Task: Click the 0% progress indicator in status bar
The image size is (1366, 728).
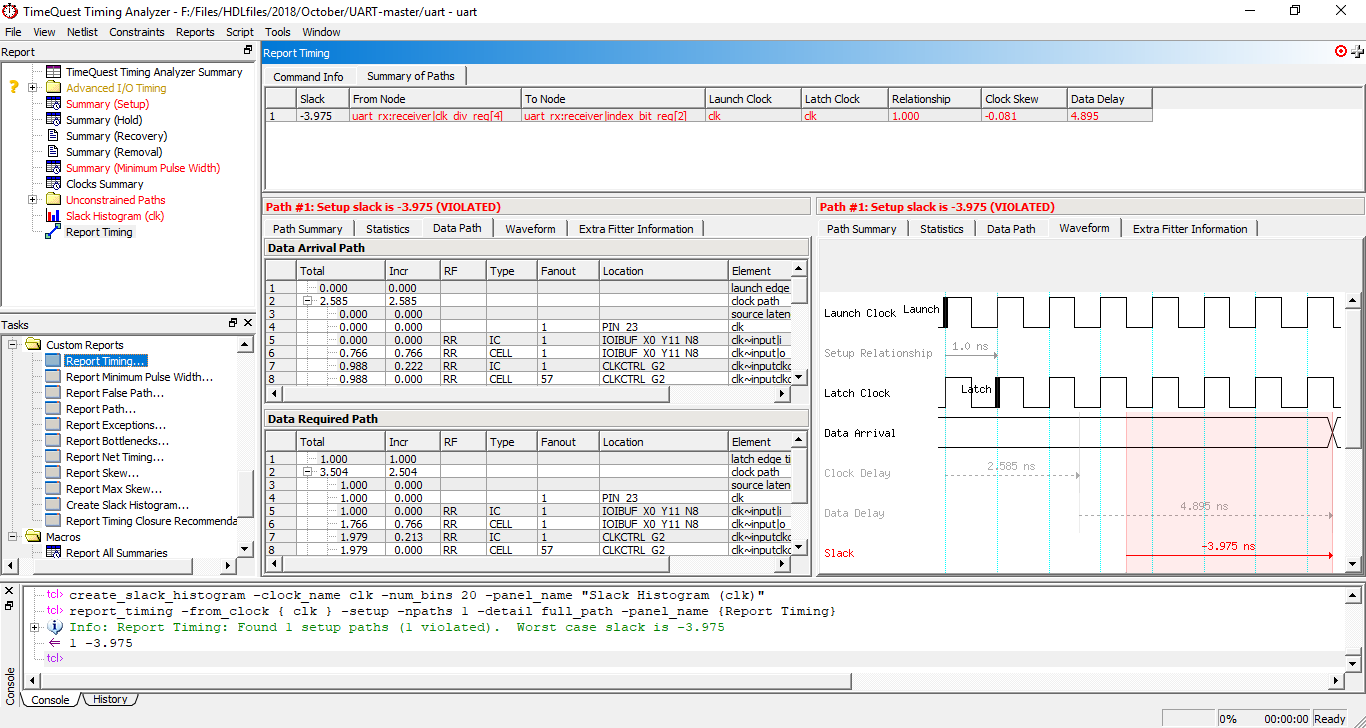Action: click(x=1227, y=719)
